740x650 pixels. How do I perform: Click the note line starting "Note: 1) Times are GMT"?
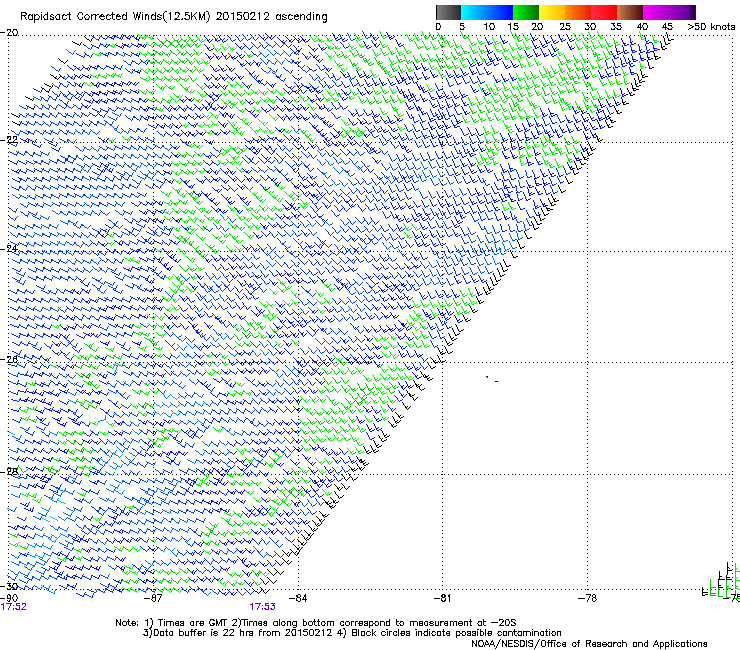[315, 623]
